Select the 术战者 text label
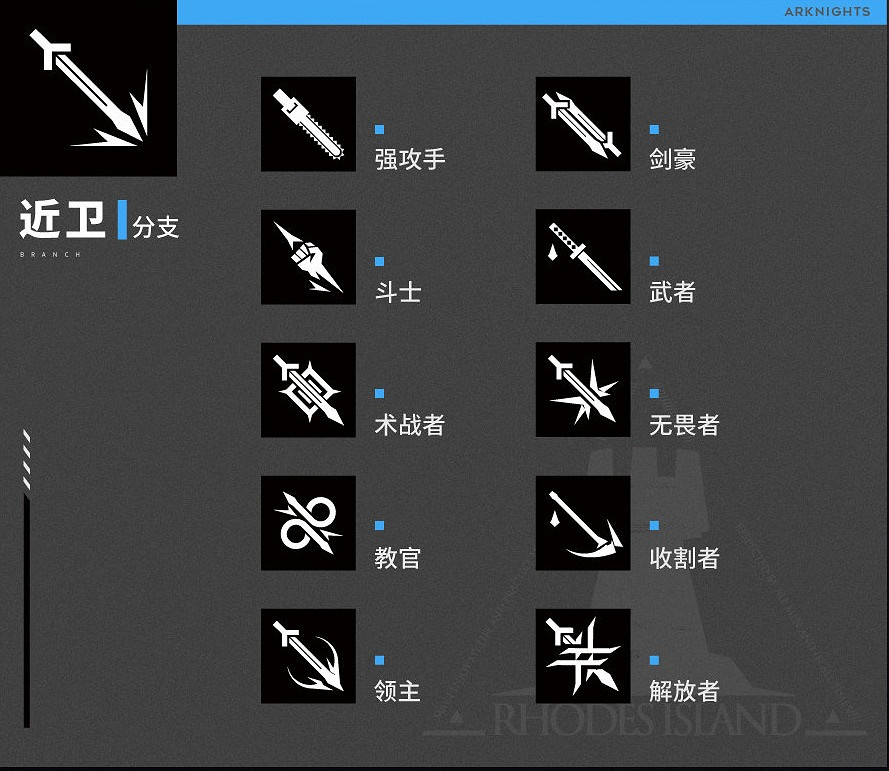This screenshot has width=889, height=771. pos(410,425)
